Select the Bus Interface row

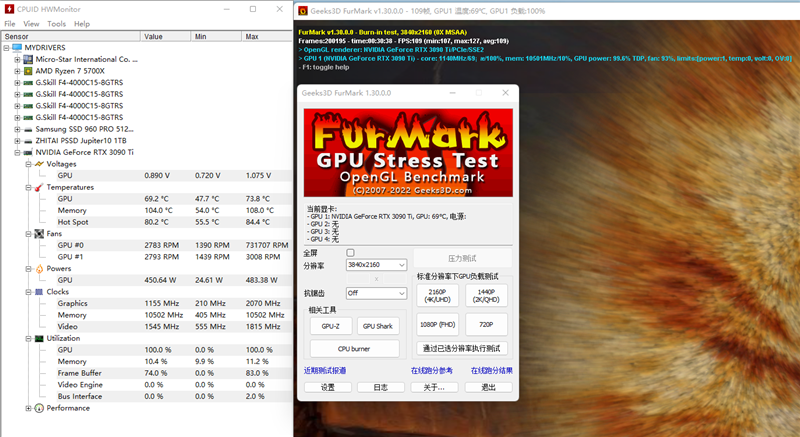(173, 396)
